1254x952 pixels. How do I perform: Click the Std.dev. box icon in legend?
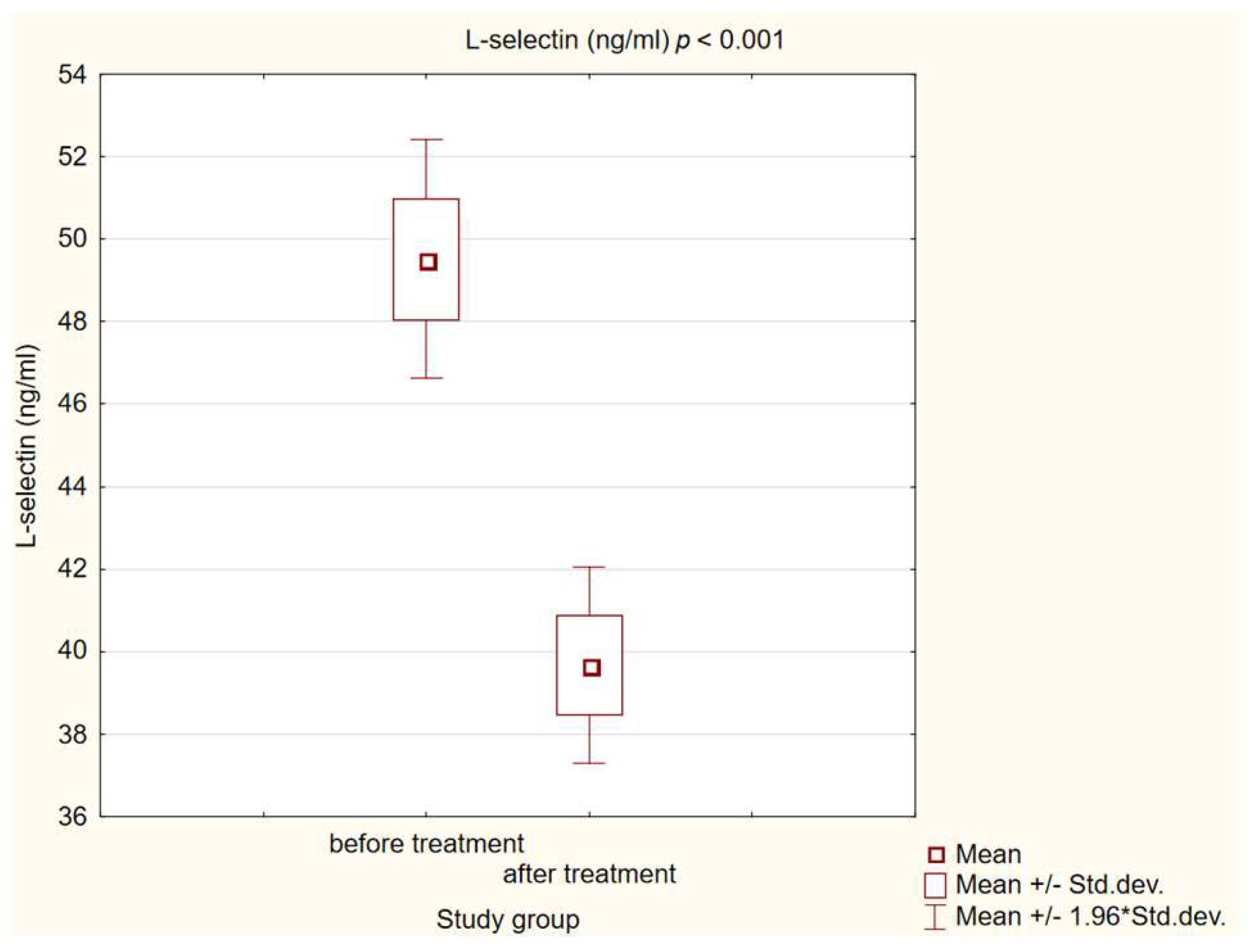pos(935,885)
